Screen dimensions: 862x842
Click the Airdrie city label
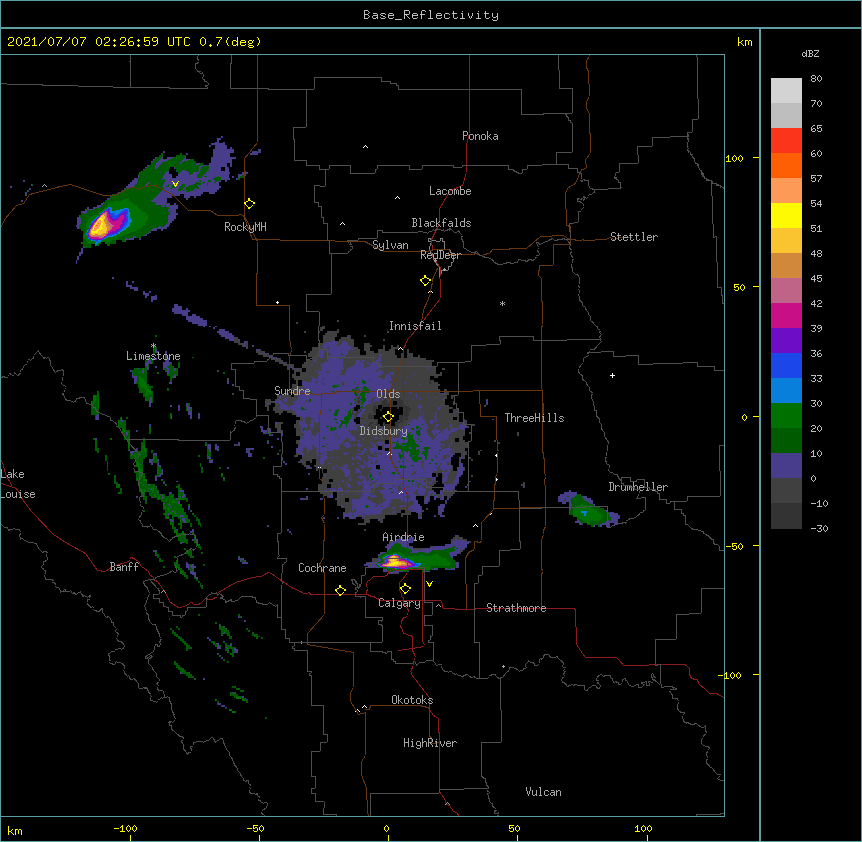click(x=403, y=537)
